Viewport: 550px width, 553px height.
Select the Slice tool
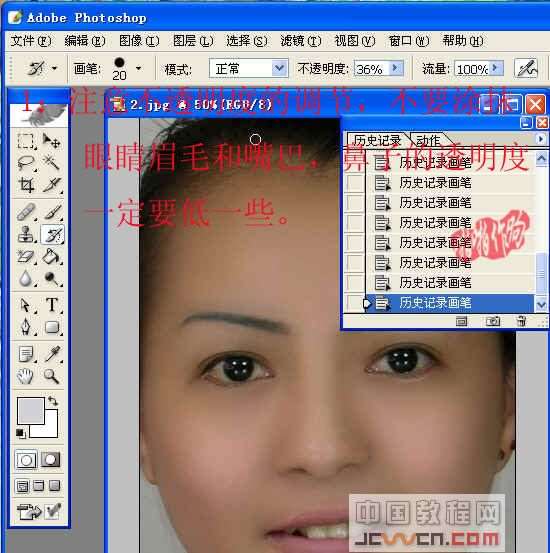52,185
